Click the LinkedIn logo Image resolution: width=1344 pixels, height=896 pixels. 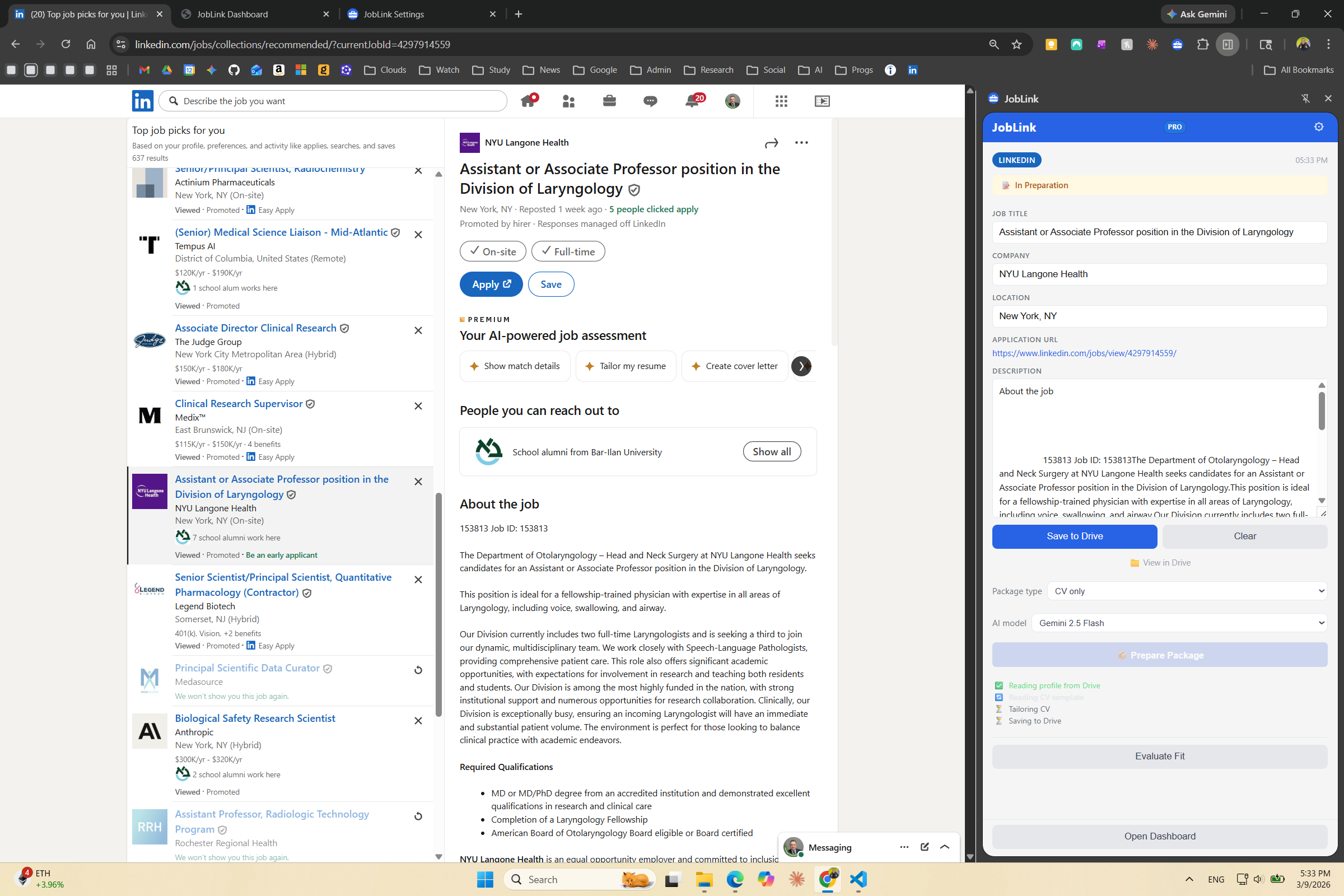[142, 101]
